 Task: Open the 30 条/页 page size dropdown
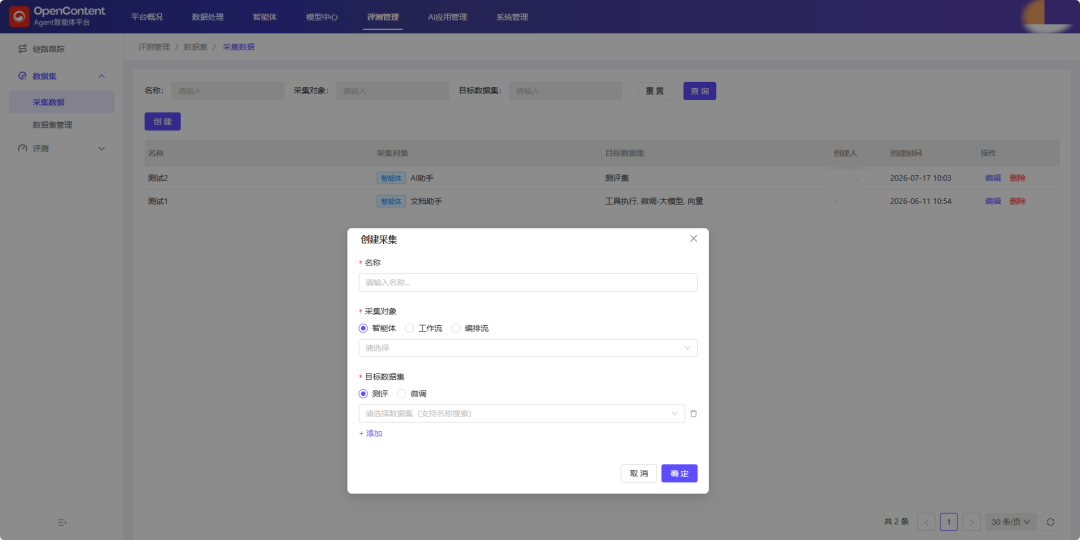[1011, 522]
